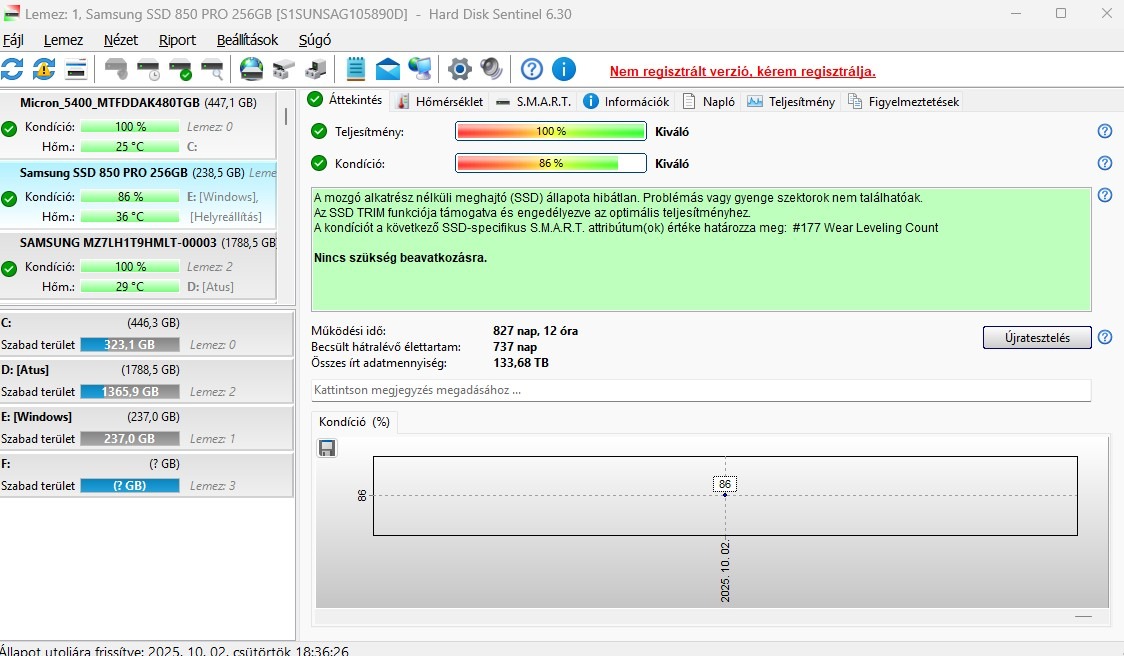Select the D: [Atus] partition label
The width and height of the screenshot is (1124, 656).
(x=25, y=370)
